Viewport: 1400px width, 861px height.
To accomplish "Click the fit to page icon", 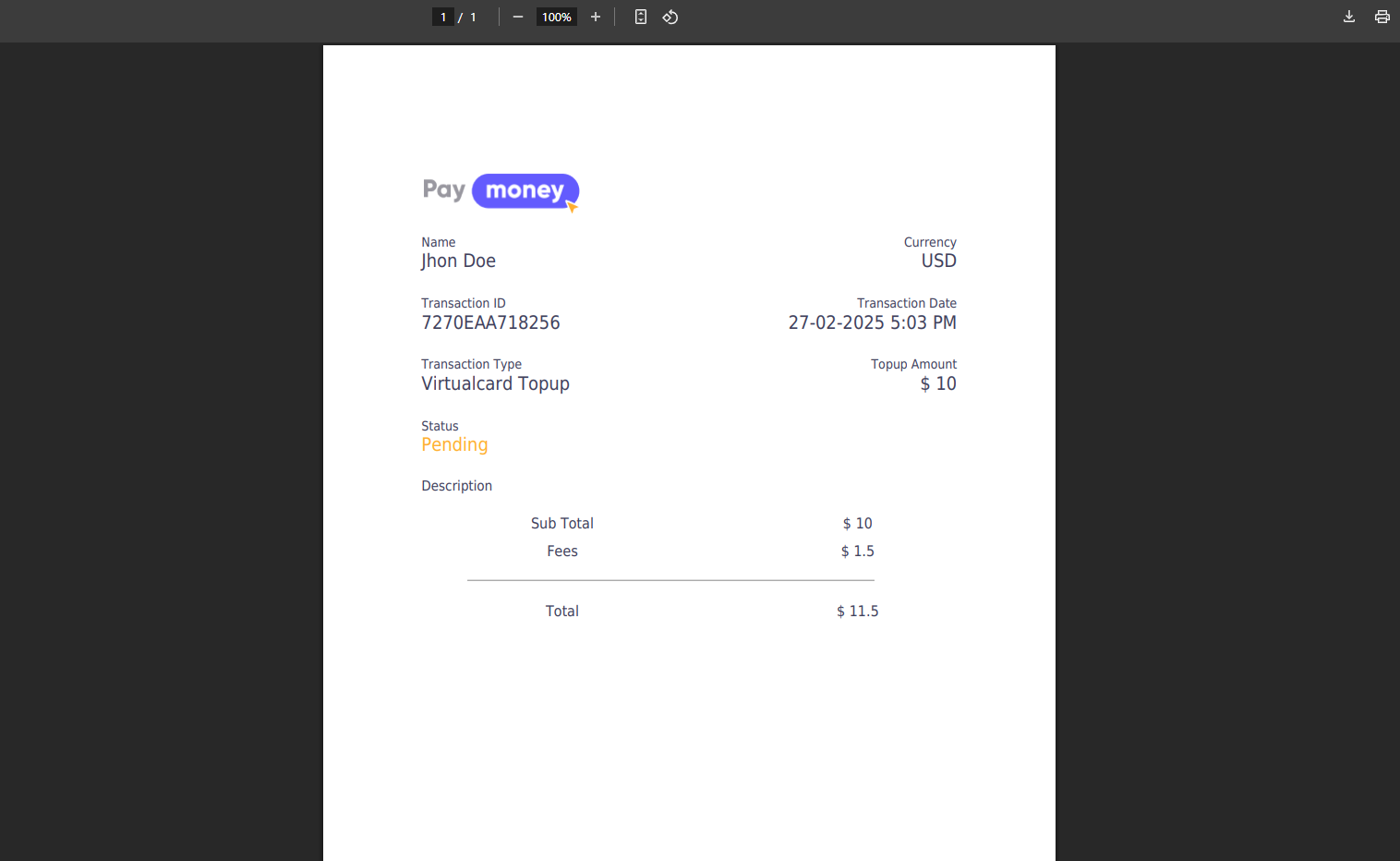I will [x=641, y=17].
